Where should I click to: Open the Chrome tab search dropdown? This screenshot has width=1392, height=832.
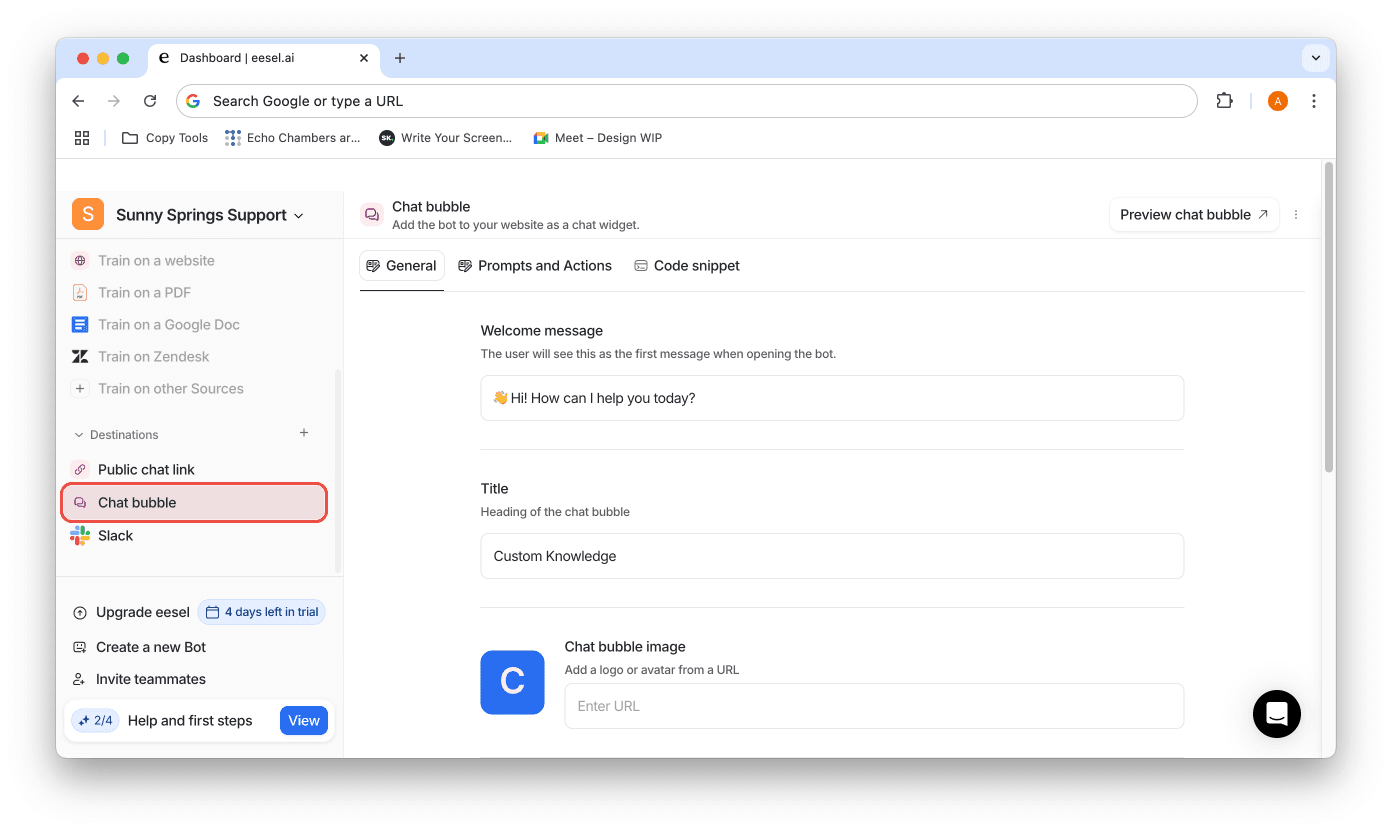(1315, 58)
